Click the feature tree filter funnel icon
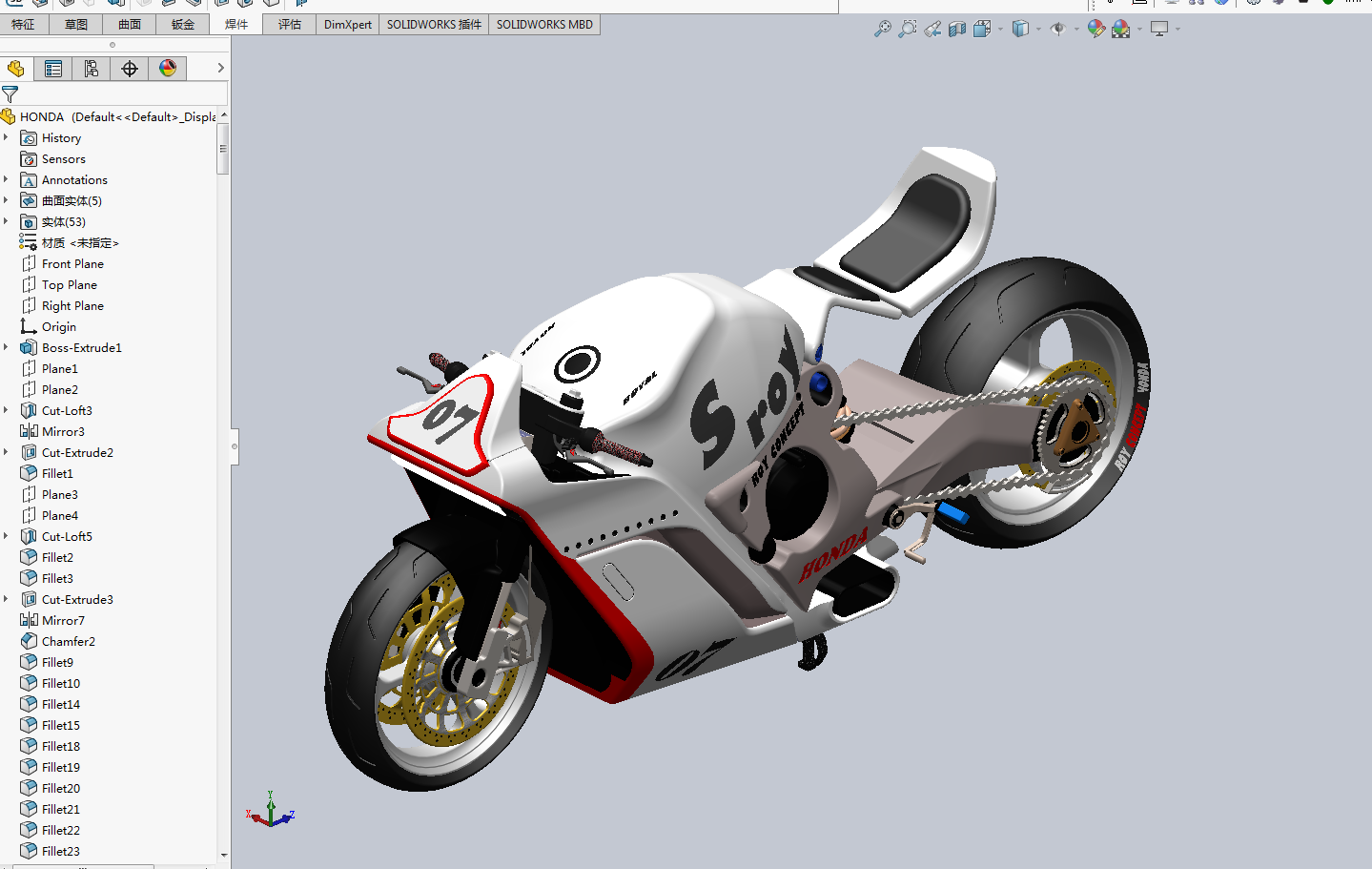Image resolution: width=1372 pixels, height=869 pixels. [10, 93]
